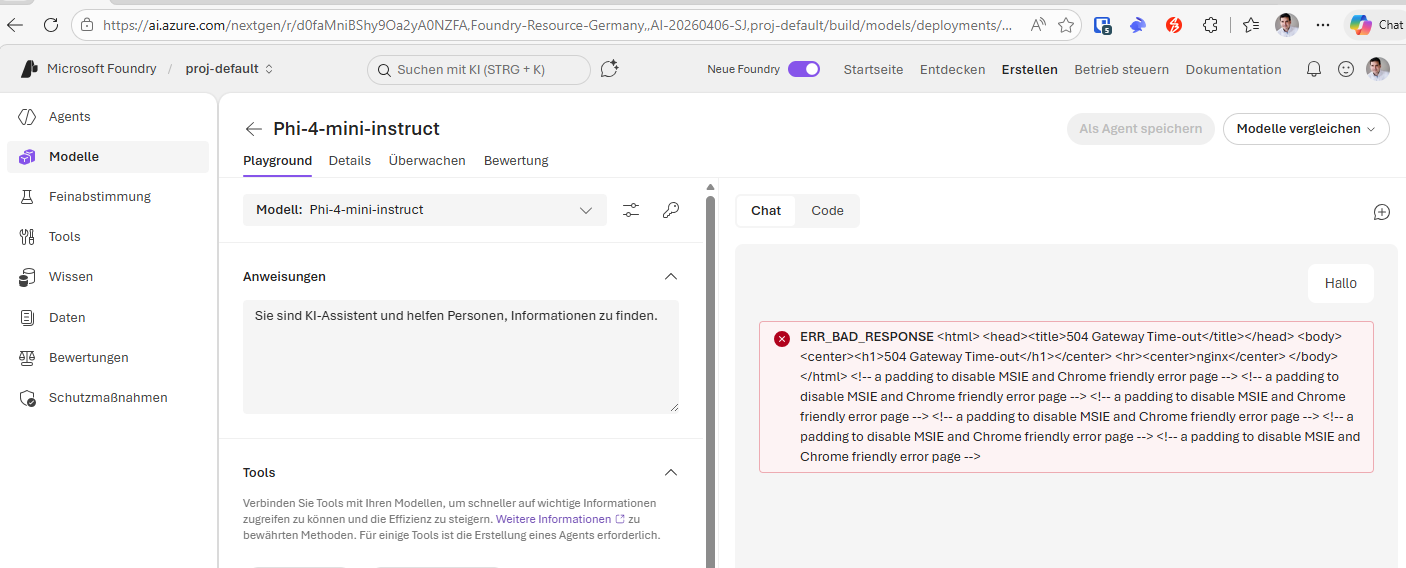Open the Modell Phi-4-mini-instruct dropdown
1406x568 pixels.
click(425, 210)
